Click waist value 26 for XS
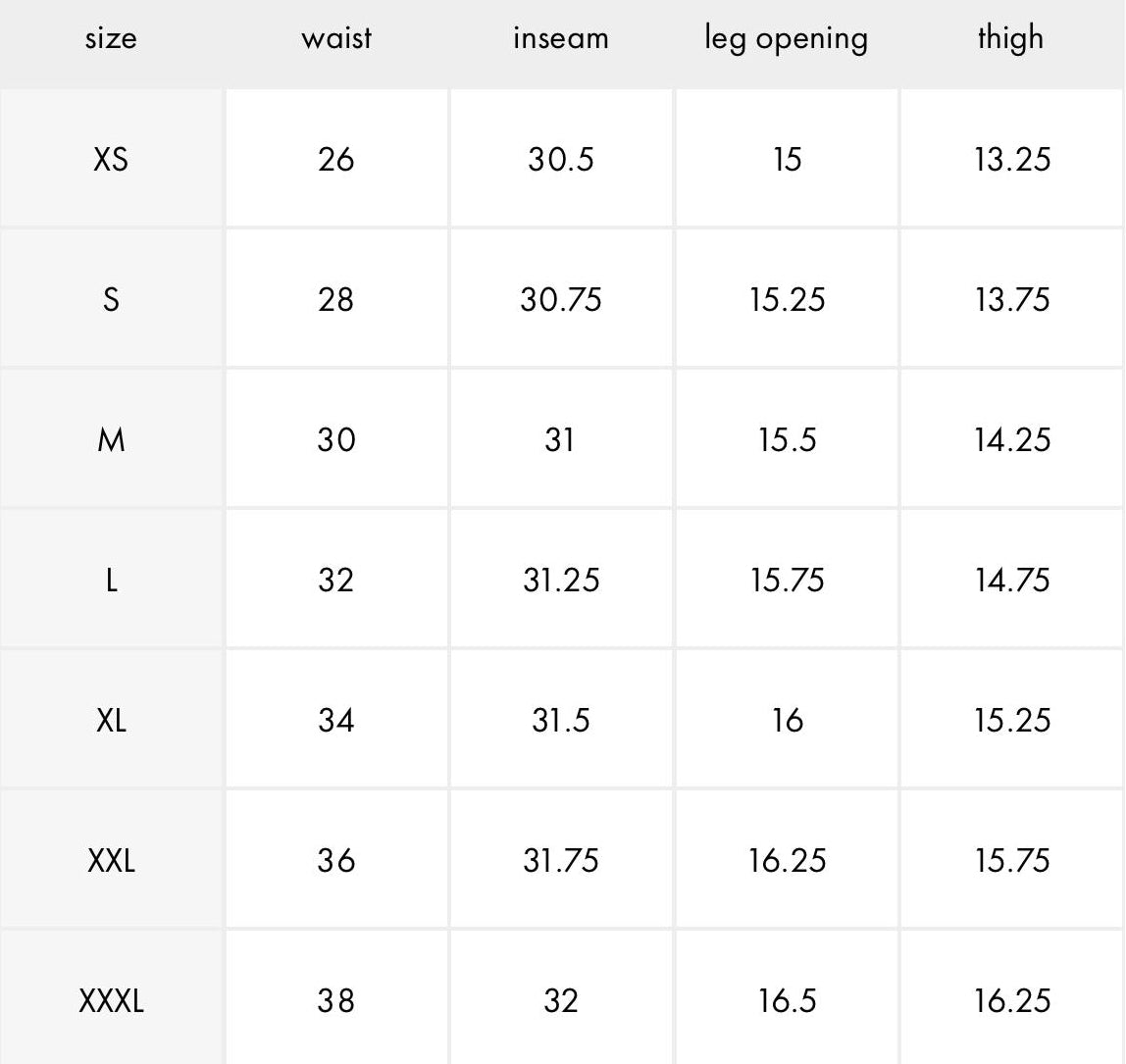Viewport: 1126px width, 1064px height. 336,160
